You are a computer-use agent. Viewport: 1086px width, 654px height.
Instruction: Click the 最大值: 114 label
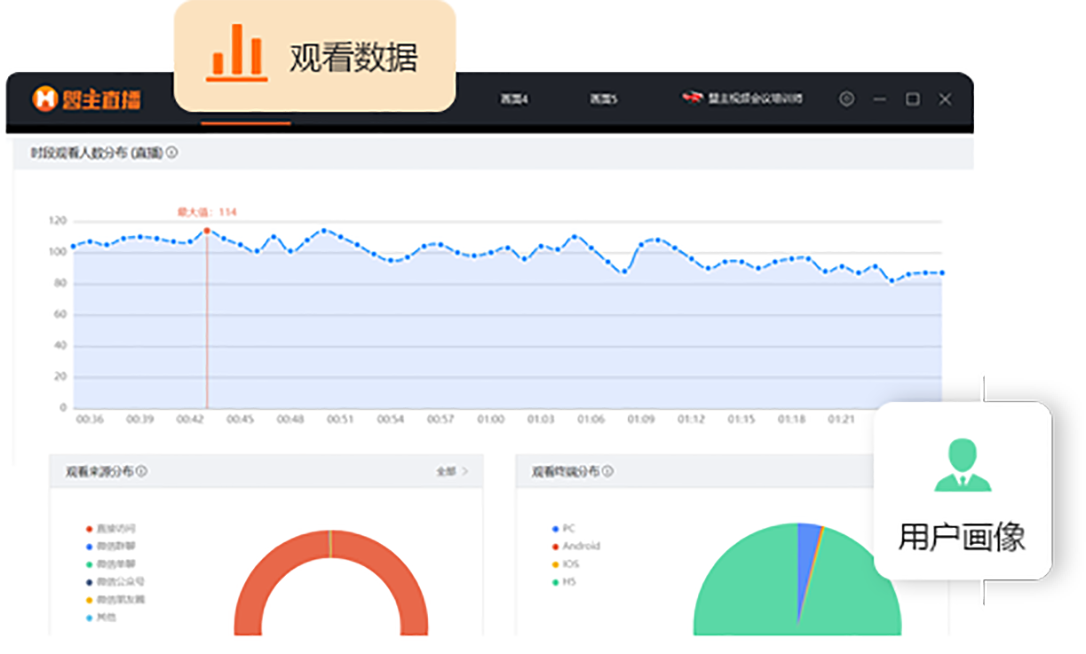coord(207,212)
